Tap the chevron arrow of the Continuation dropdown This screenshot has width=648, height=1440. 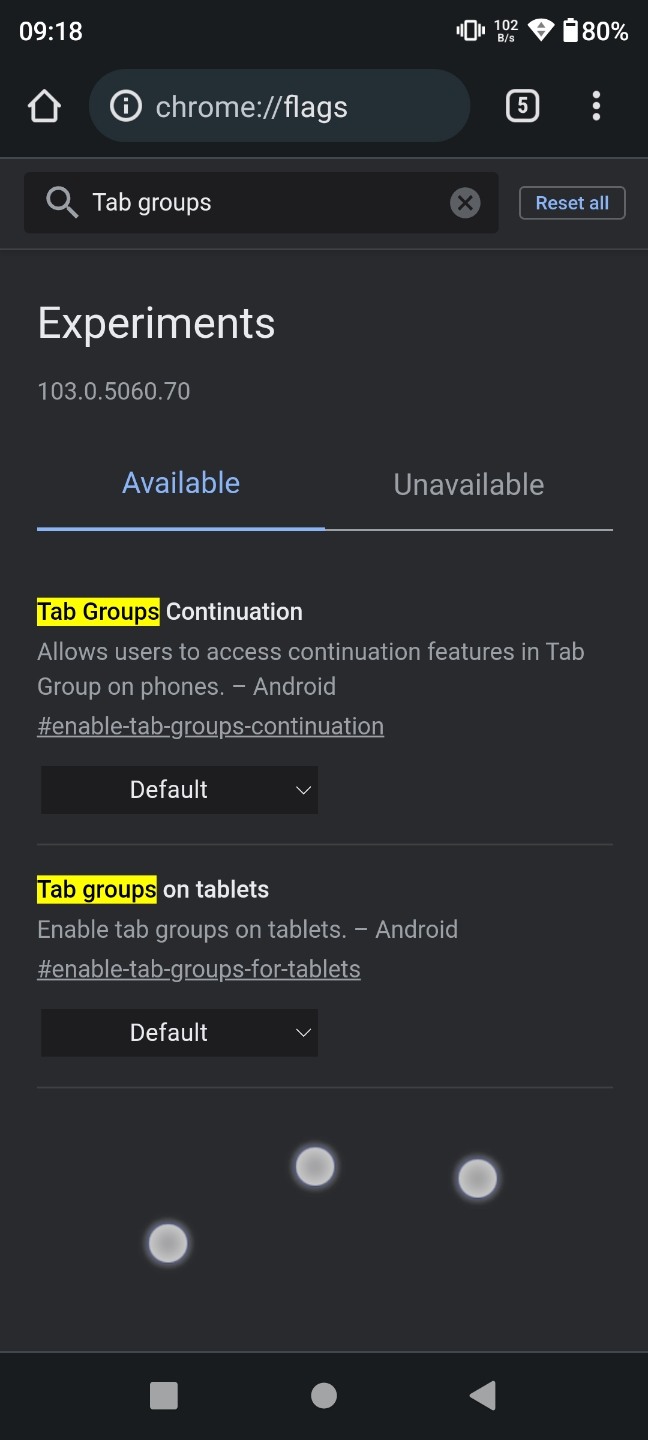[304, 790]
